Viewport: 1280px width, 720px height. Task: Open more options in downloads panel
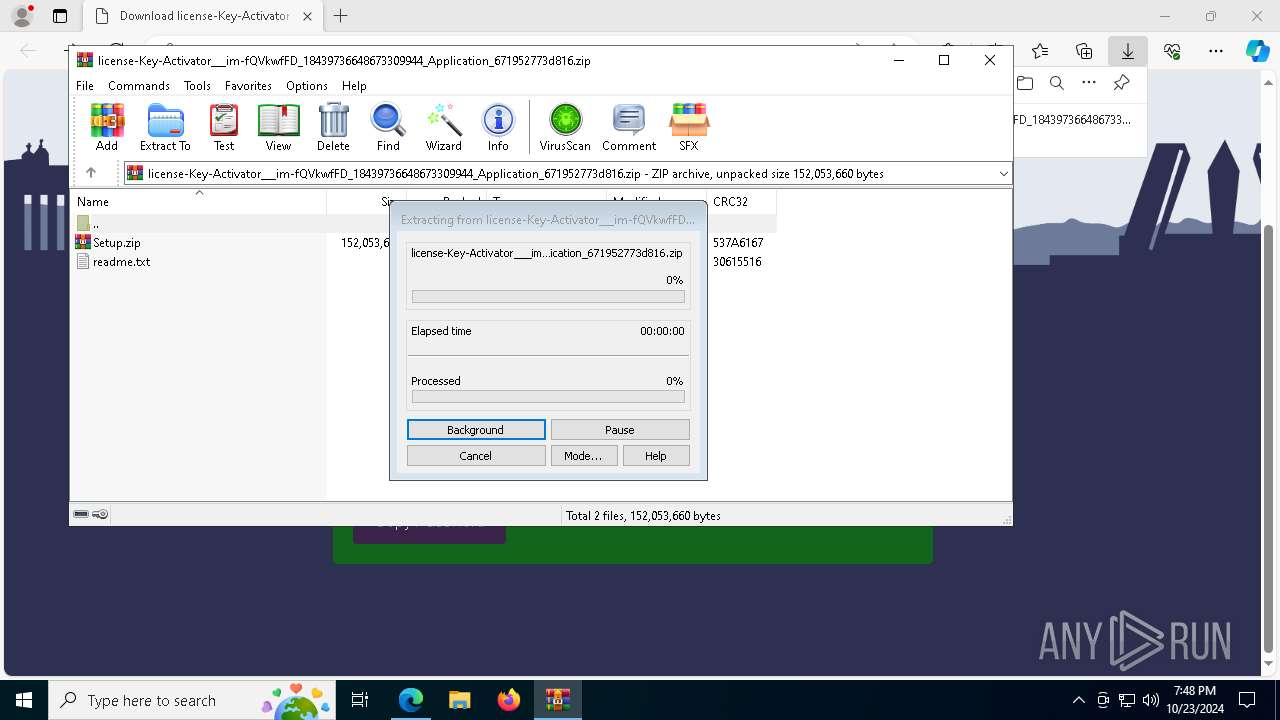tap(1089, 84)
